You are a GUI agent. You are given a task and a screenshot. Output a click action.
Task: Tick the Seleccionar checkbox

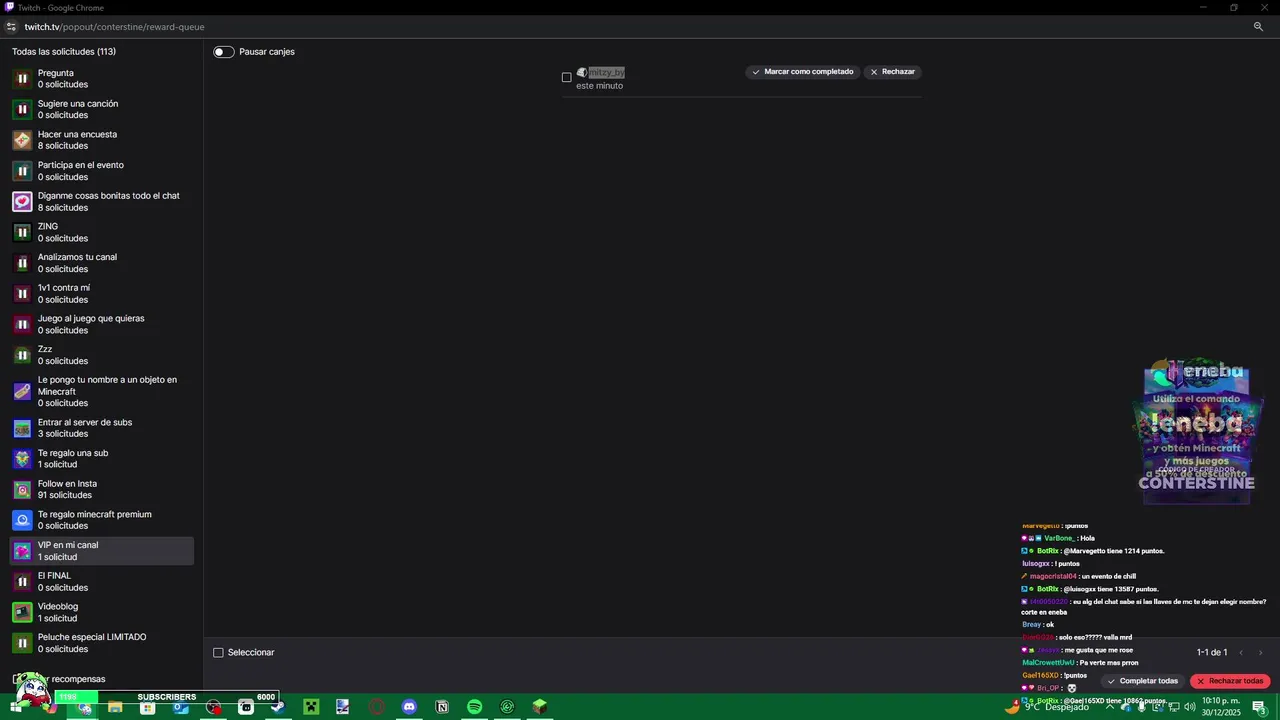[218, 653]
